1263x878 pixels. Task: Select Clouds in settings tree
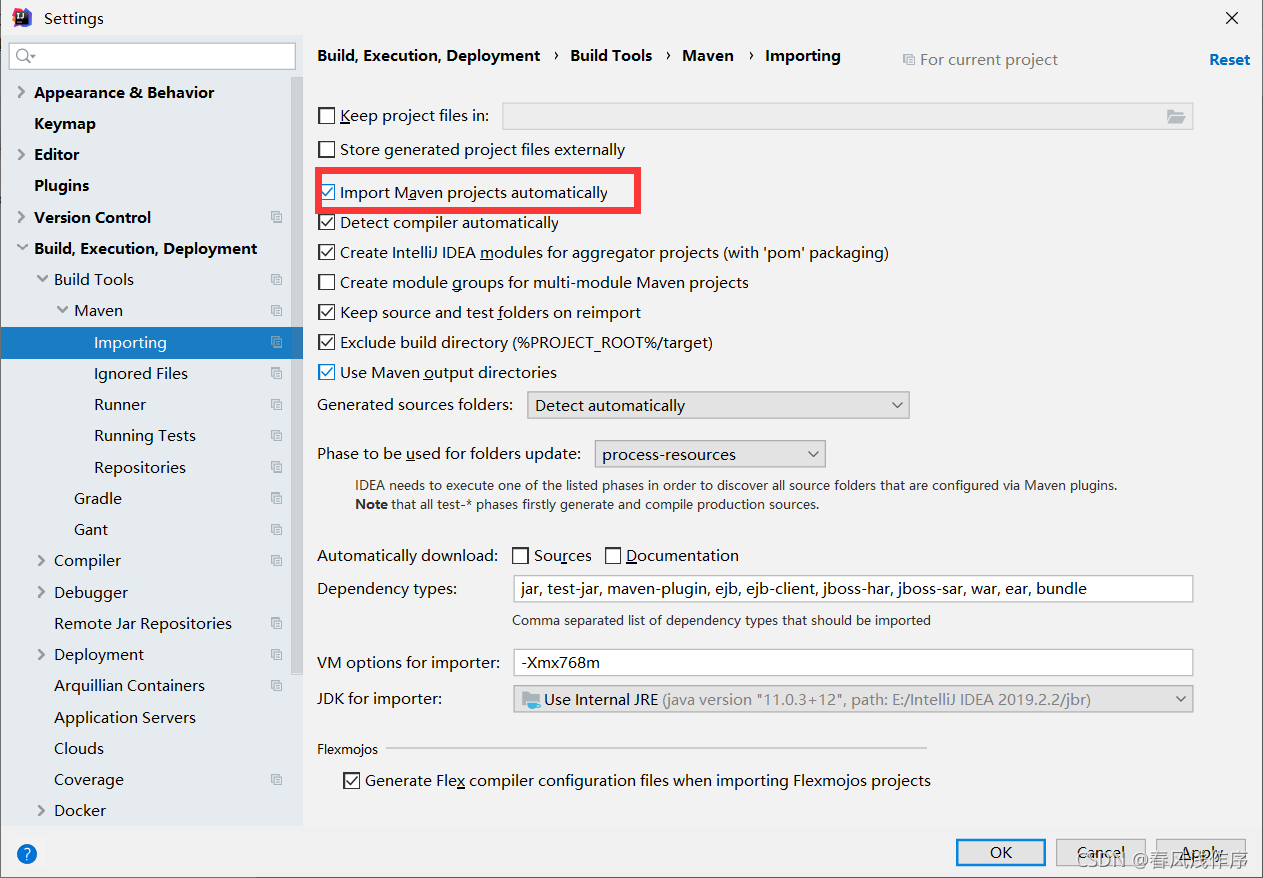coord(79,748)
